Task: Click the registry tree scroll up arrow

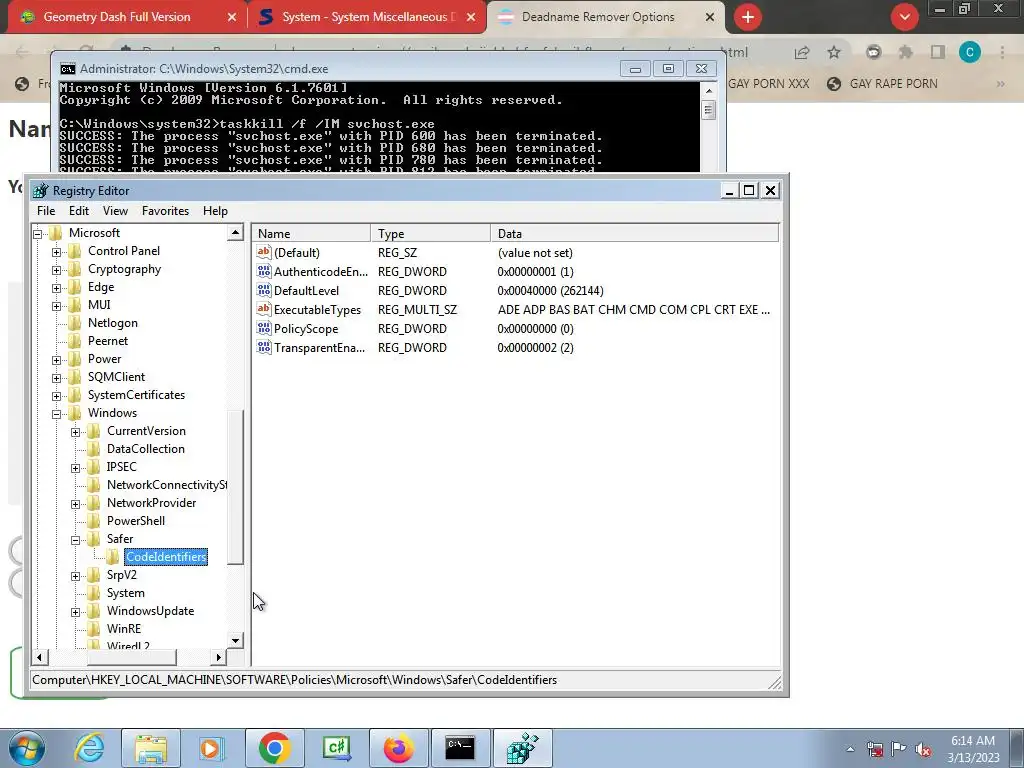Action: [235, 232]
